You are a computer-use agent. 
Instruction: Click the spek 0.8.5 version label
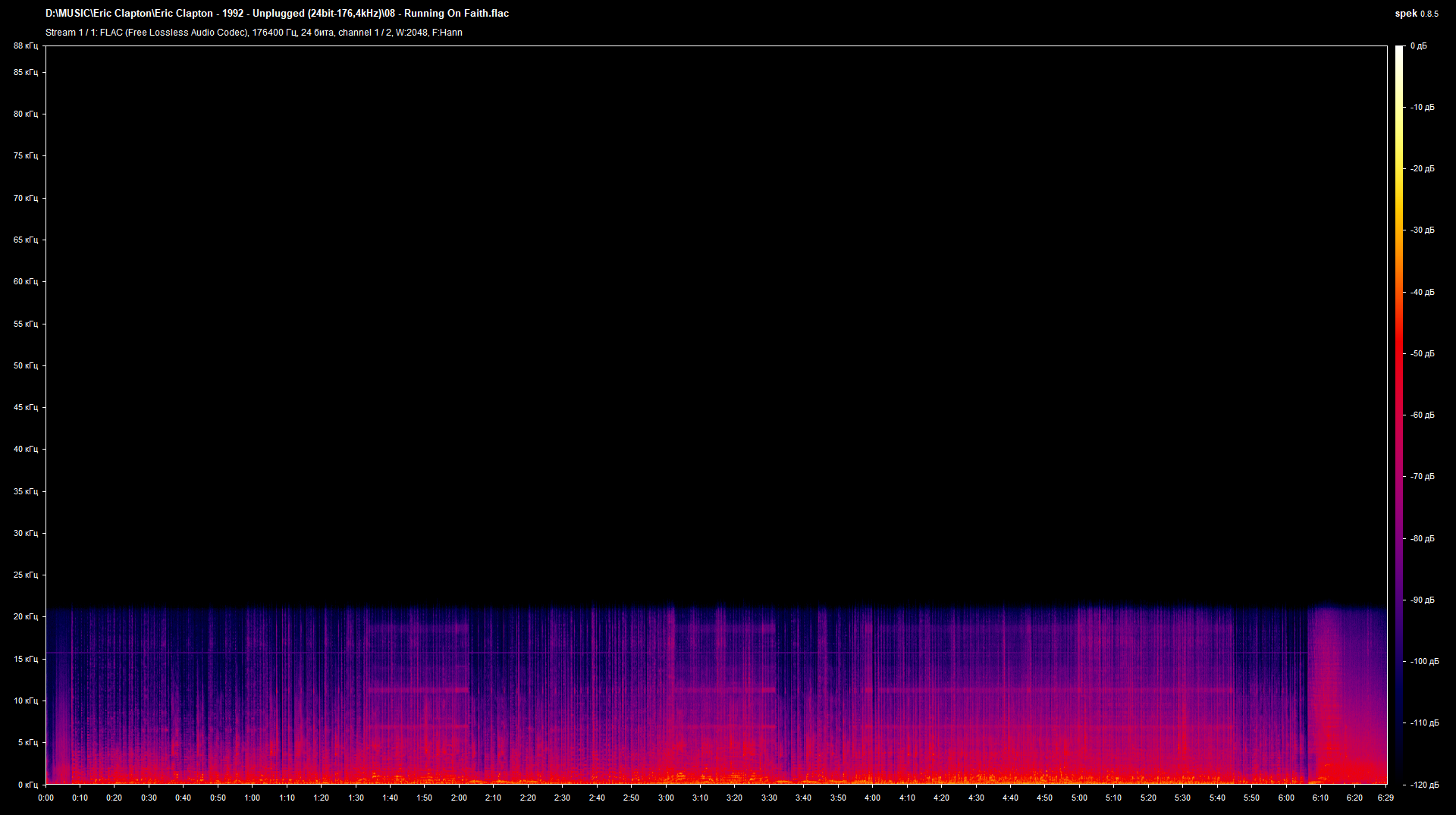(x=1416, y=14)
